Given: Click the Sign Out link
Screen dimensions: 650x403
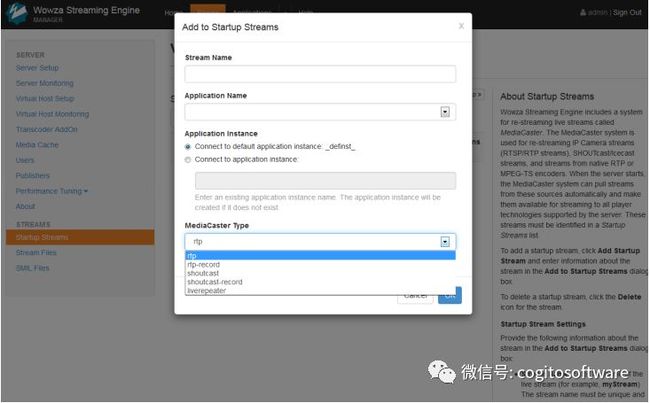Looking at the screenshot, I should point(627,12).
